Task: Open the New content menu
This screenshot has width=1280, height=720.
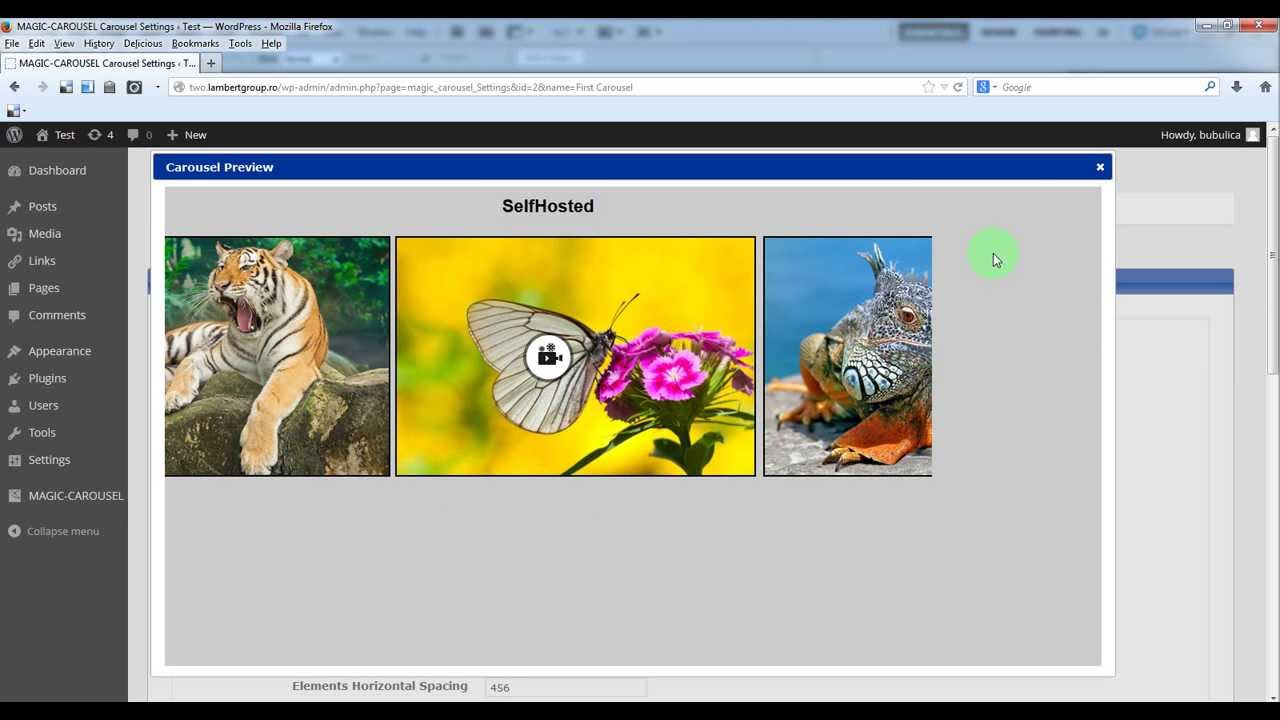Action: click(186, 134)
